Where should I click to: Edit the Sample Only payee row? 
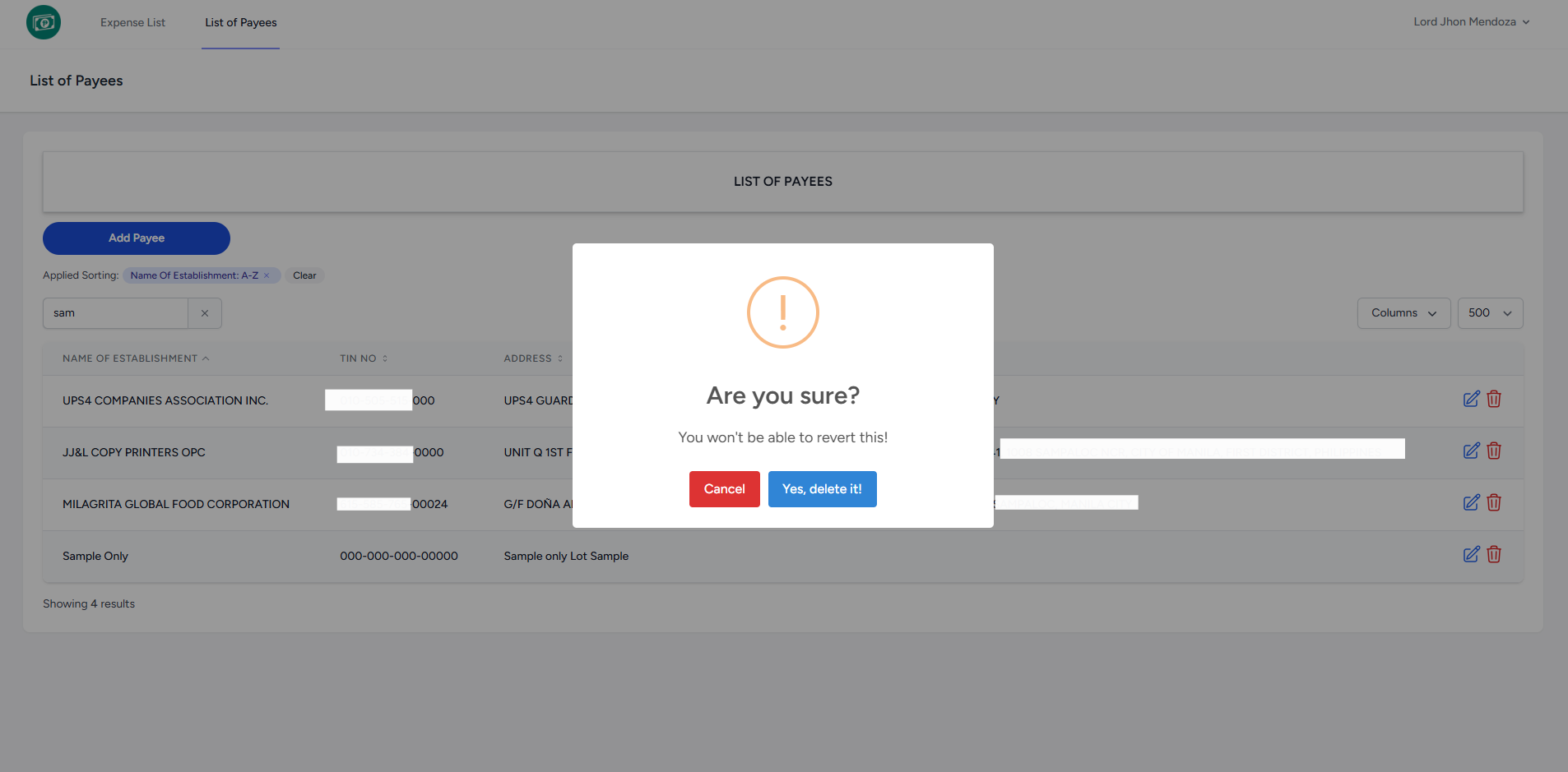(1472, 555)
